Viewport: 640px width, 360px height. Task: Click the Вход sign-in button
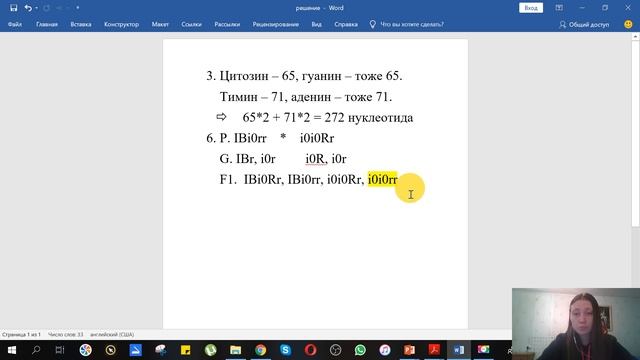531,8
